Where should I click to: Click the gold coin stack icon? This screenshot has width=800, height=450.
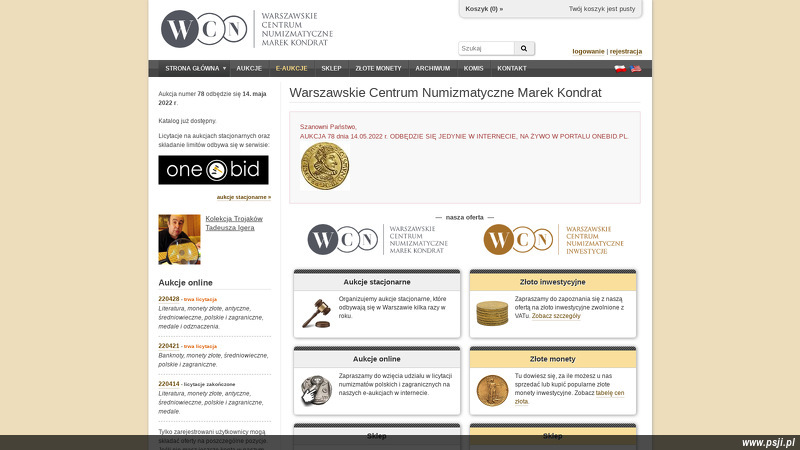492,313
